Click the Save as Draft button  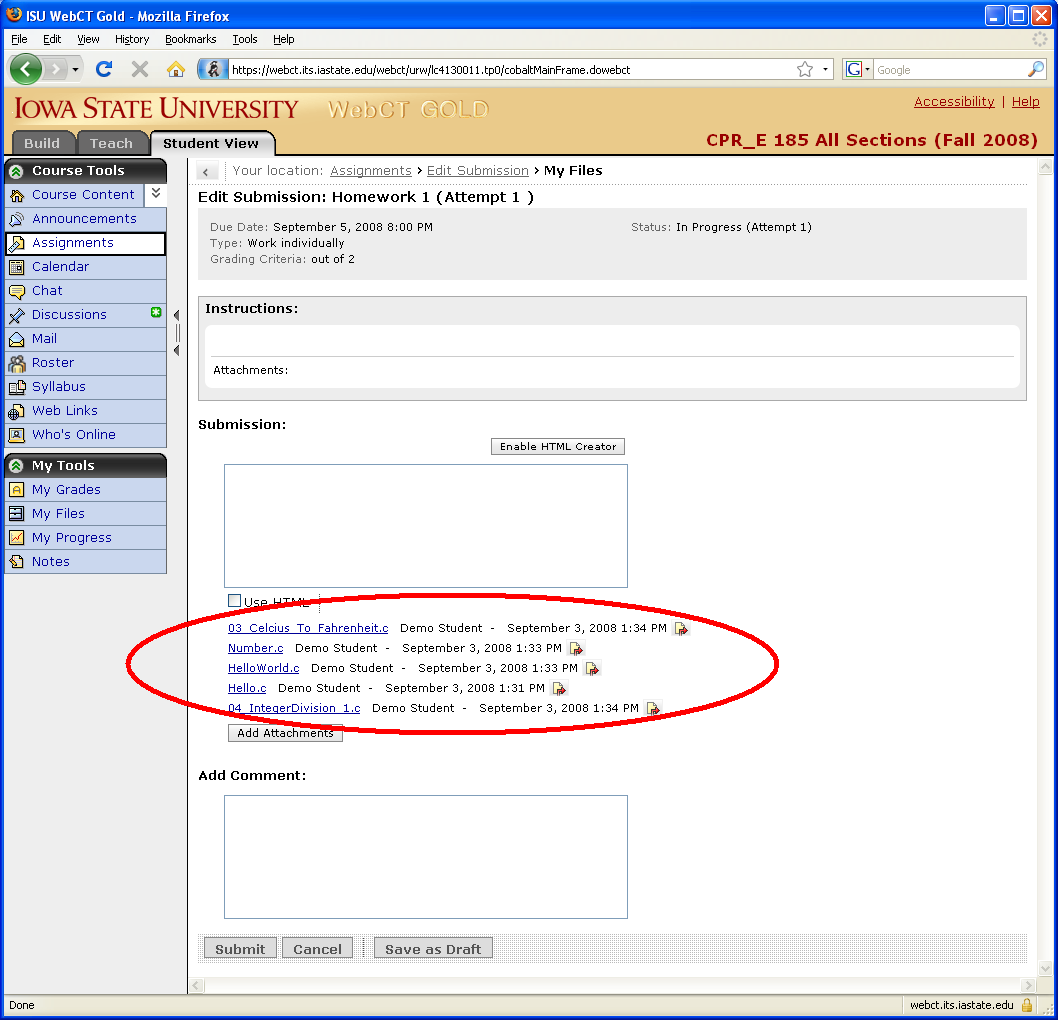433,949
